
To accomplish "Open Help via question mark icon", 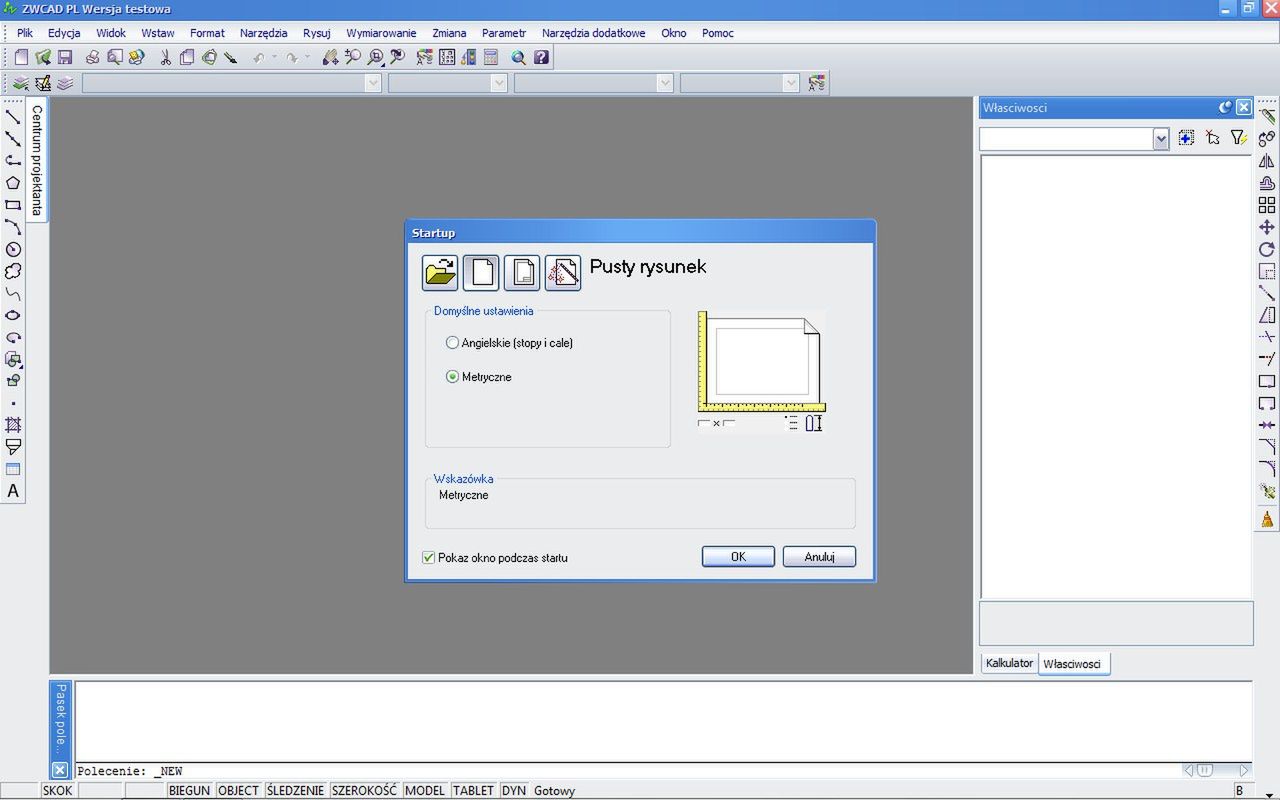I will click(x=541, y=58).
